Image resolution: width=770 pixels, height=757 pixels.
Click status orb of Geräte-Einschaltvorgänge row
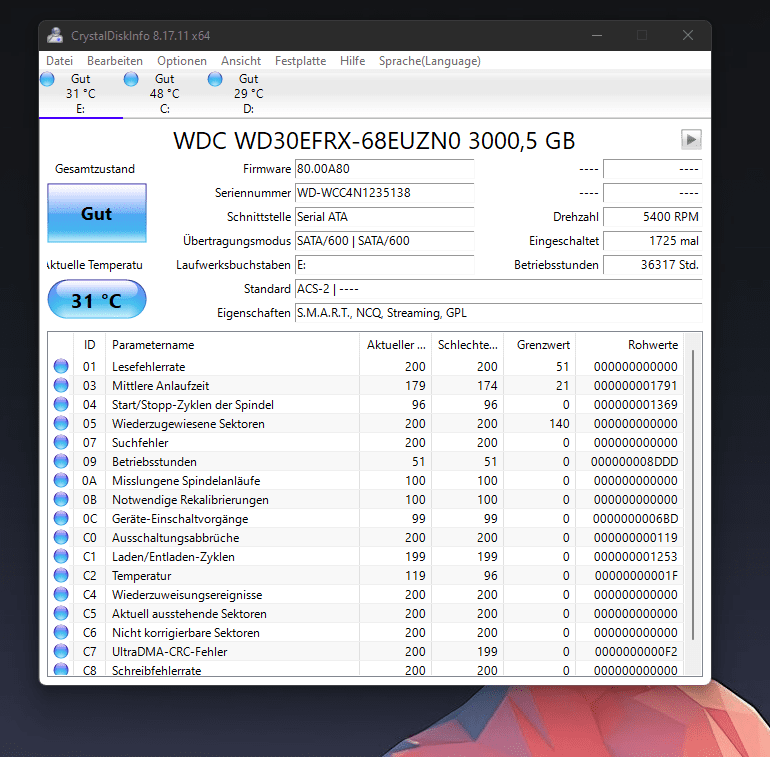pyautogui.click(x=61, y=518)
